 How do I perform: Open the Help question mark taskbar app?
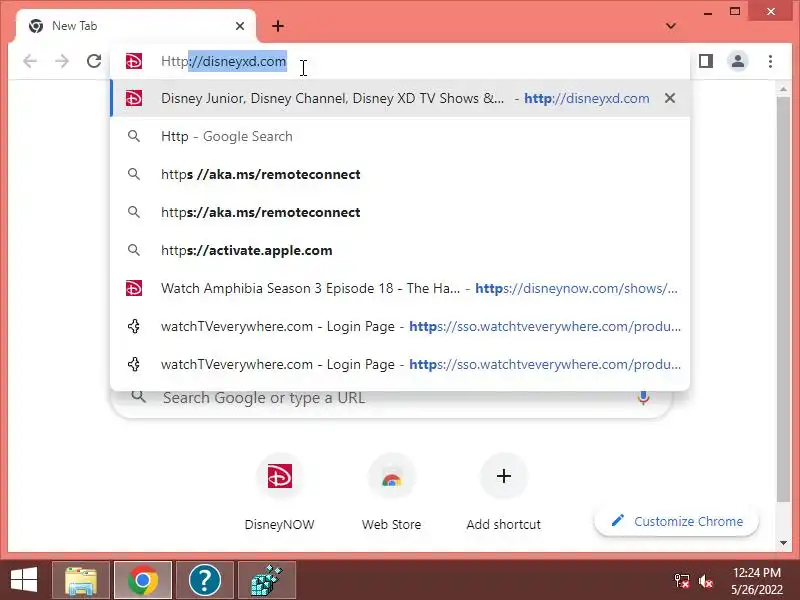click(205, 580)
